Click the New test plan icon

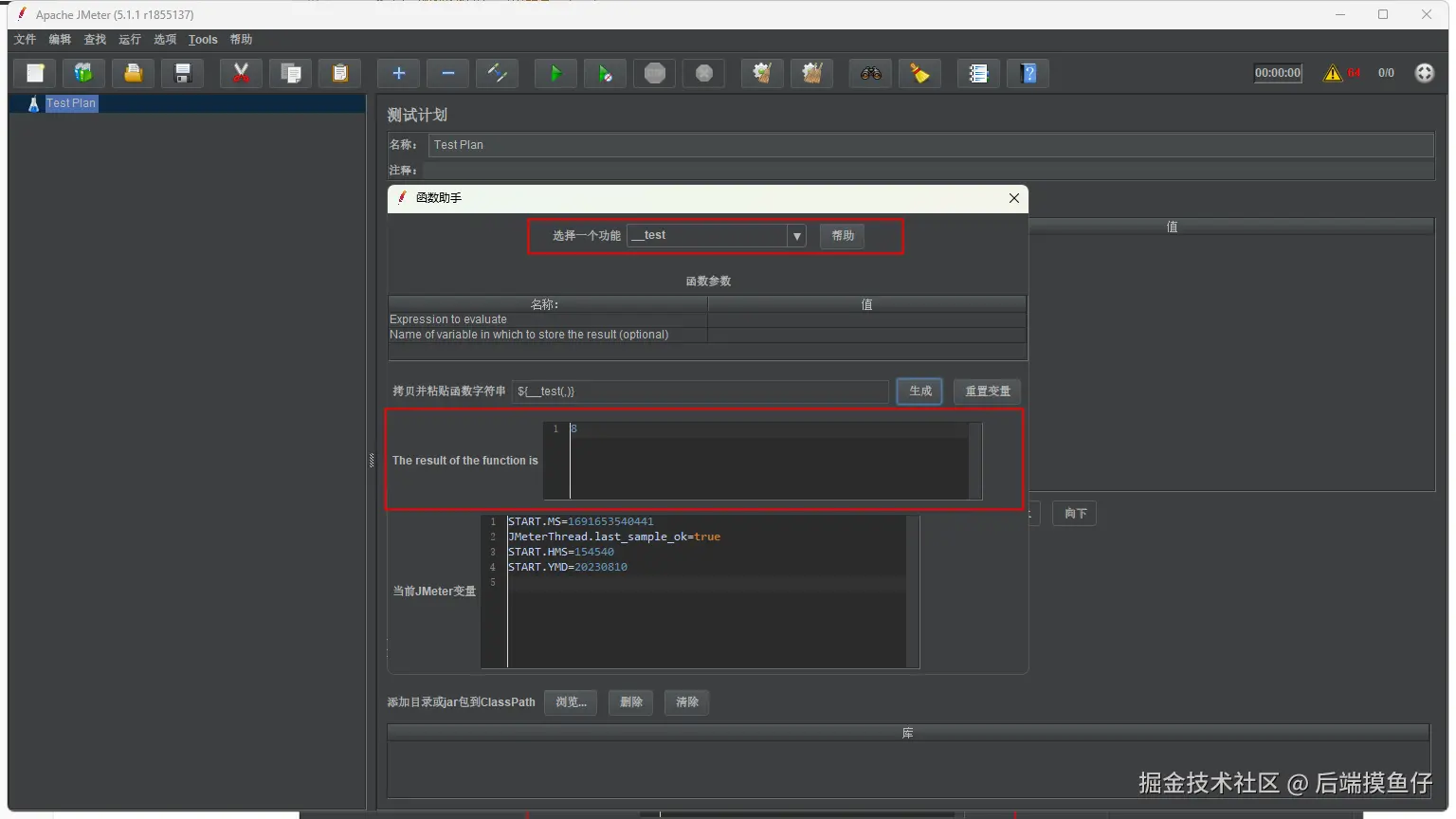pyautogui.click(x=35, y=73)
